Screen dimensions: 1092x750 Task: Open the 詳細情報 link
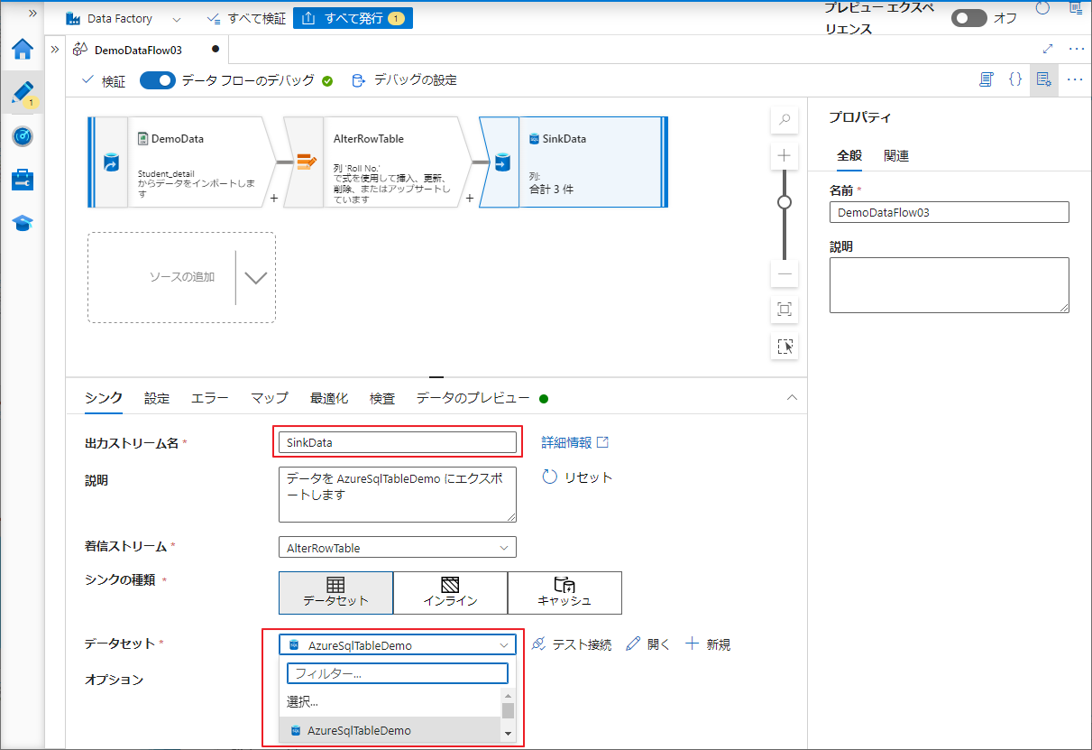coord(575,442)
